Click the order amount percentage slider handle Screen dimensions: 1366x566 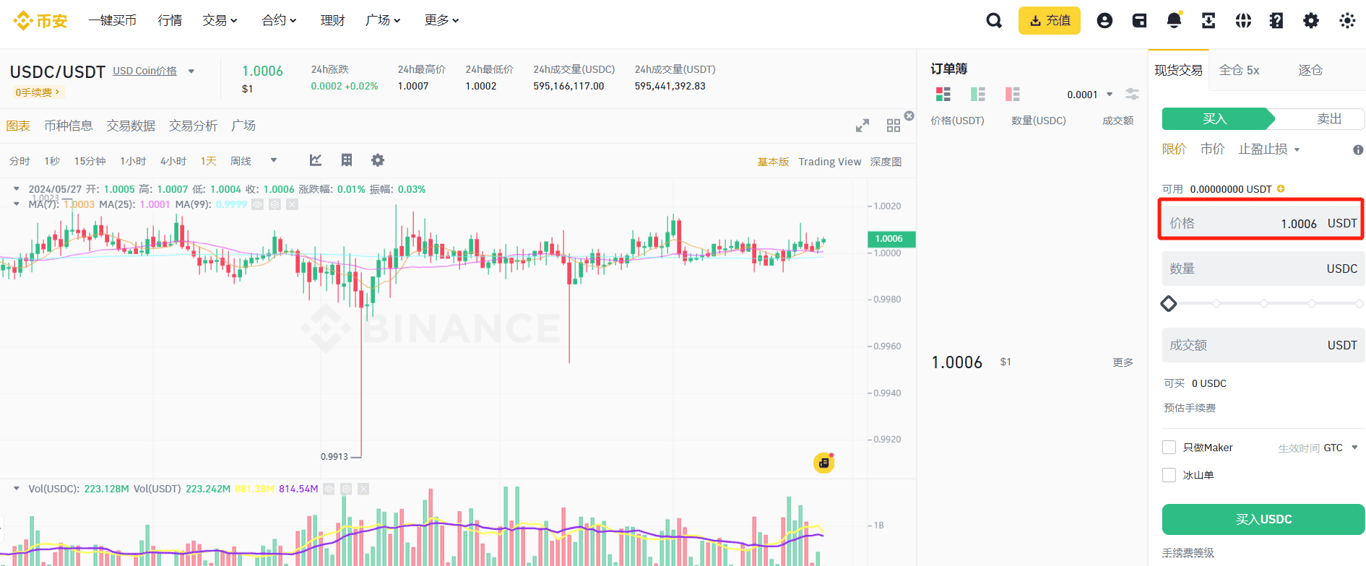[x=1169, y=303]
